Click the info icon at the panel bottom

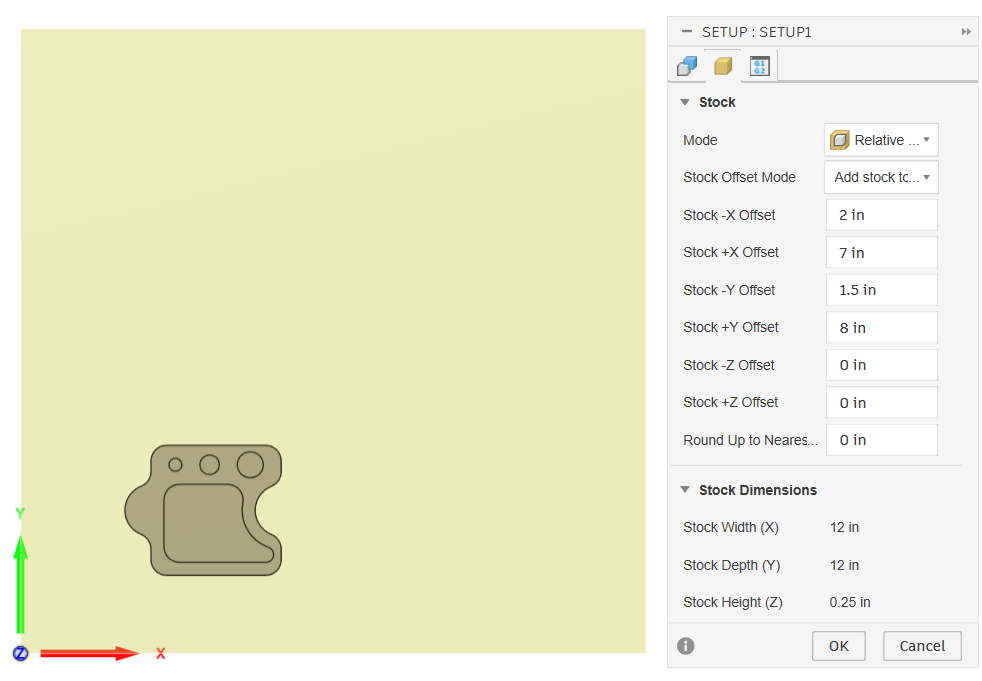click(686, 646)
